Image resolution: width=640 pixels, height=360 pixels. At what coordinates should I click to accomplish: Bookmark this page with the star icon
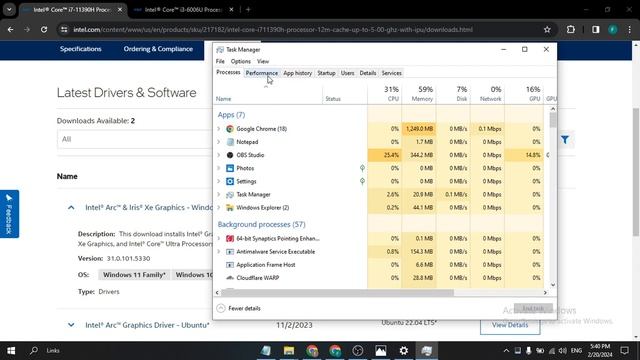pyautogui.click(x=547, y=29)
